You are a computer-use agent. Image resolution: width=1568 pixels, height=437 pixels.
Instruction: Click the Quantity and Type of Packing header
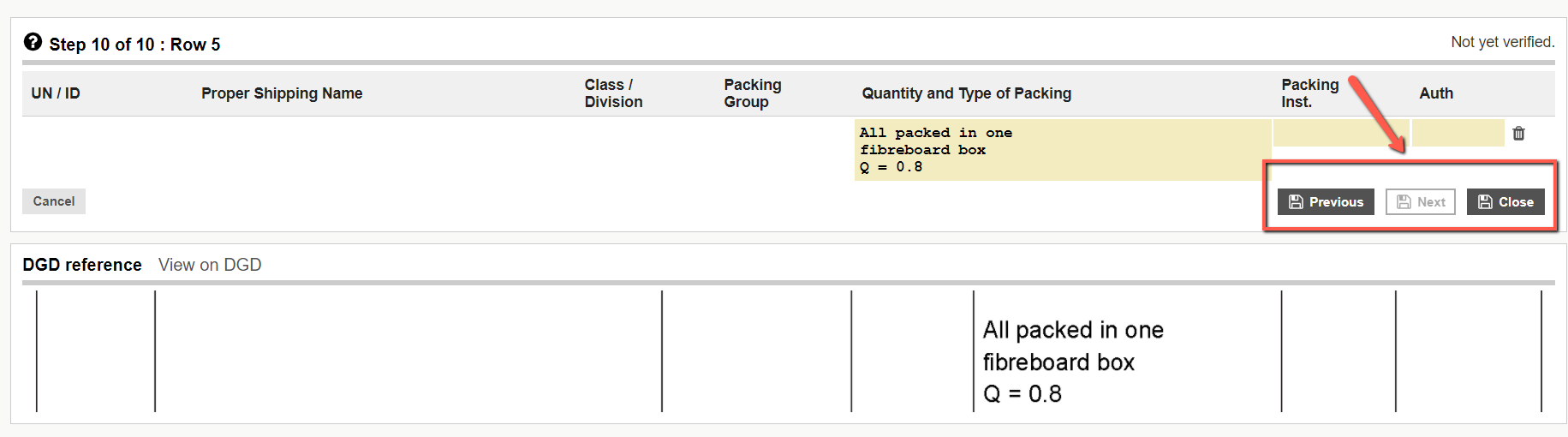tap(966, 93)
